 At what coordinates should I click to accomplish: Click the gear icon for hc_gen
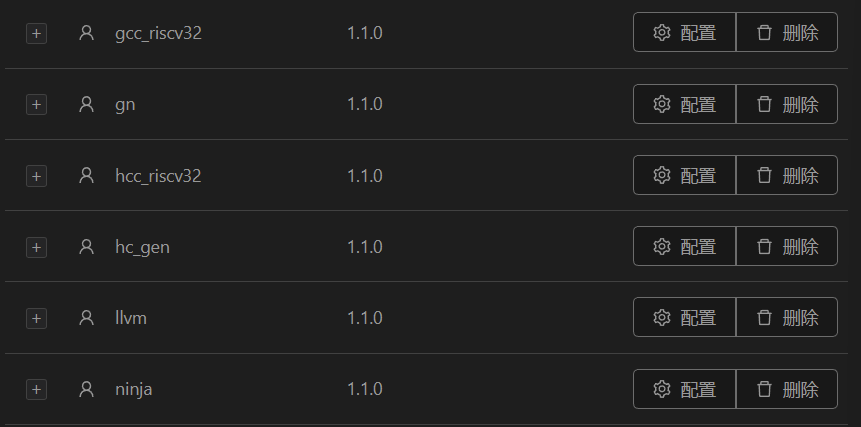pyautogui.click(x=661, y=246)
